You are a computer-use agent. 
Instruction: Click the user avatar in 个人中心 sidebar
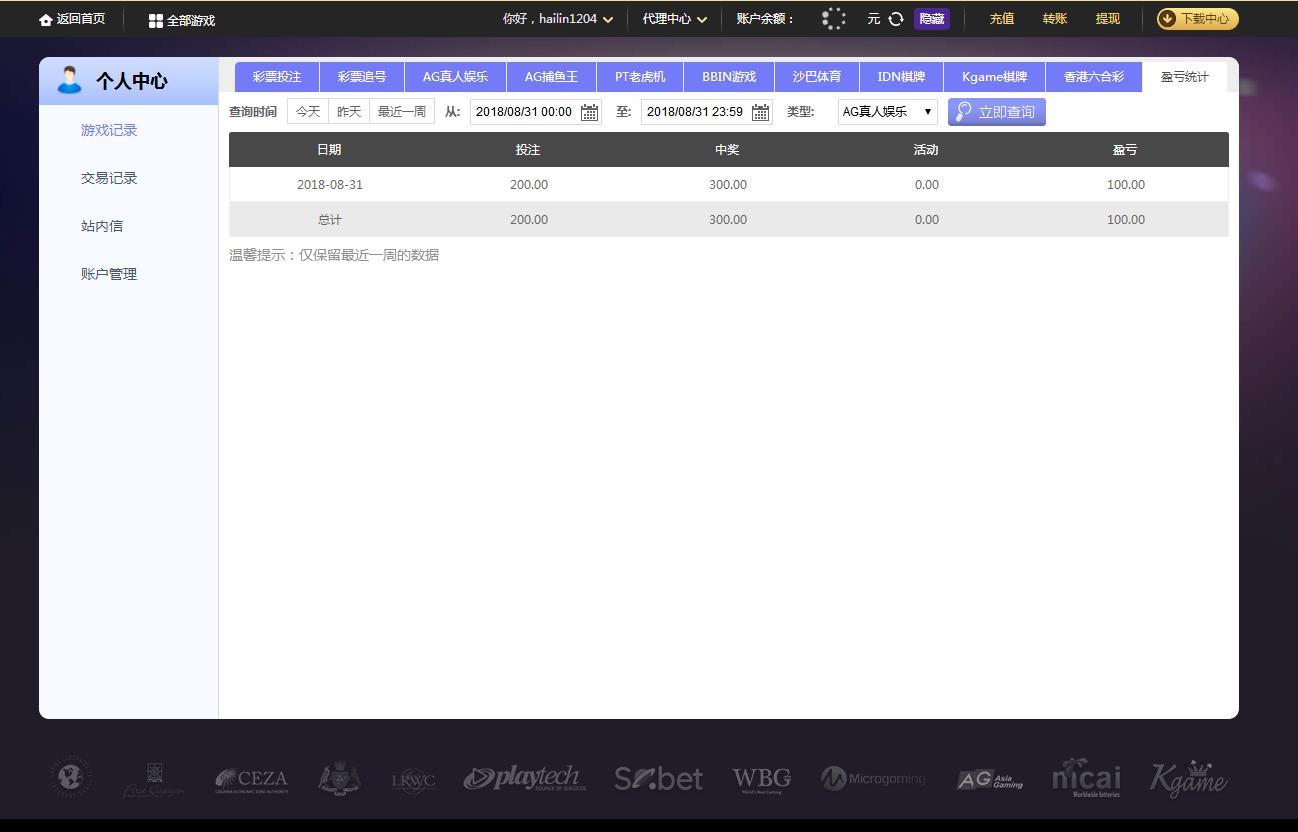(68, 79)
